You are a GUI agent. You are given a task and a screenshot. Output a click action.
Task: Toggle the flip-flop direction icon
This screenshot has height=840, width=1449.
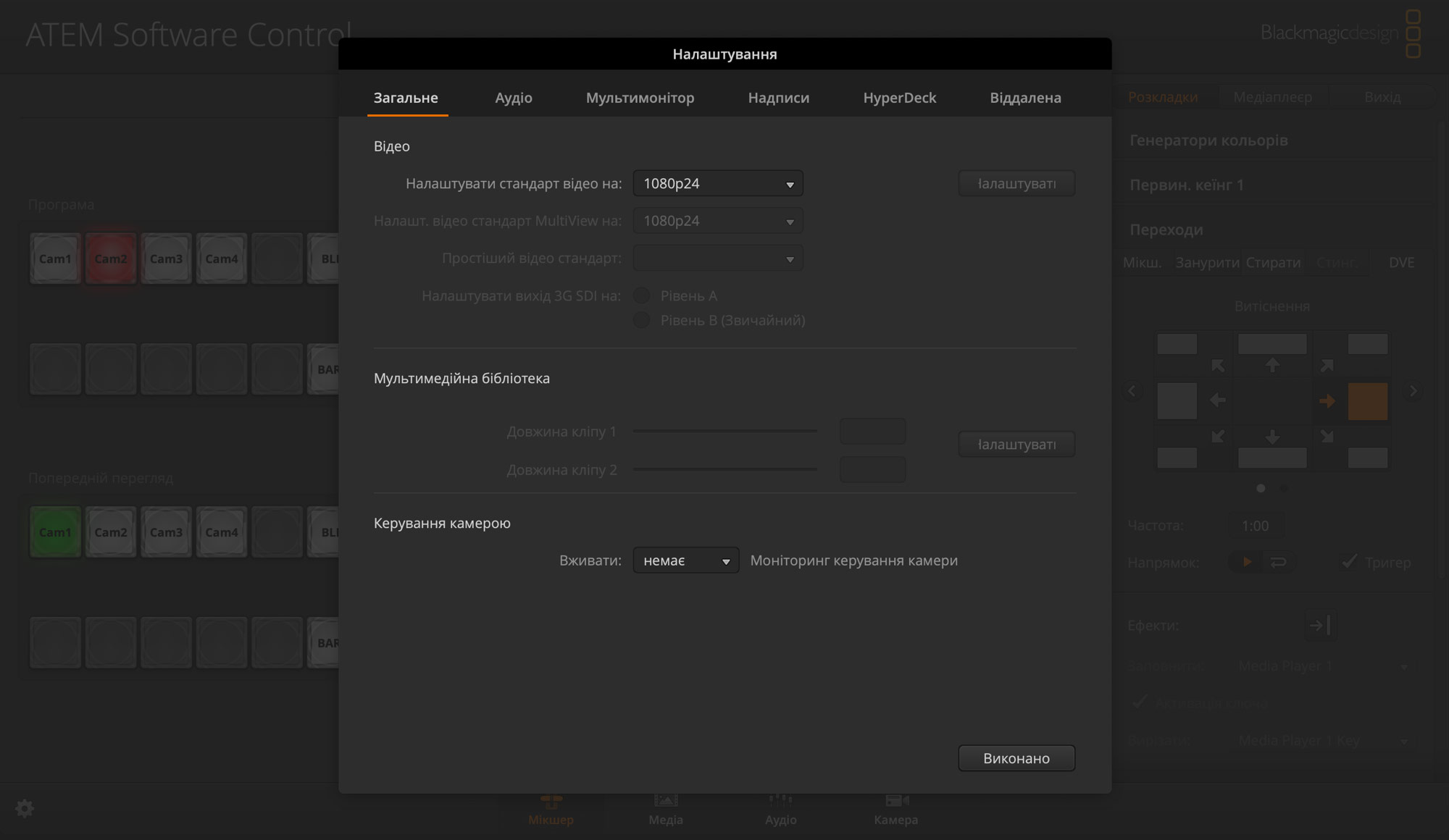(x=1279, y=562)
